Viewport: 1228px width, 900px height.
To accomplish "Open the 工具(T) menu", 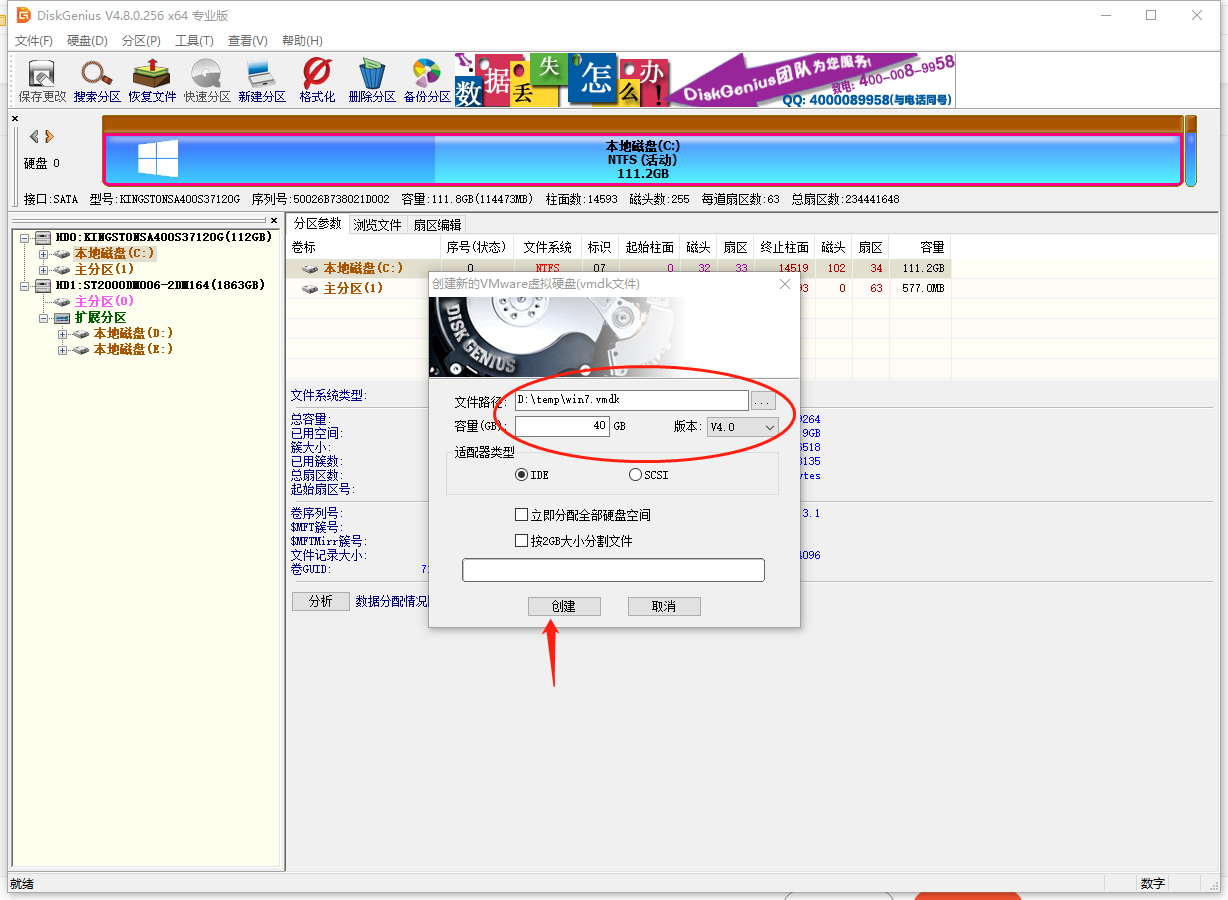I will [x=193, y=40].
